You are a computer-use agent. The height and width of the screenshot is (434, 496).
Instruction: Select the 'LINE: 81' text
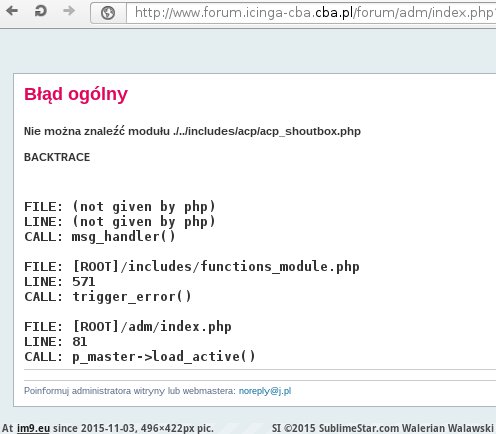(x=56, y=342)
